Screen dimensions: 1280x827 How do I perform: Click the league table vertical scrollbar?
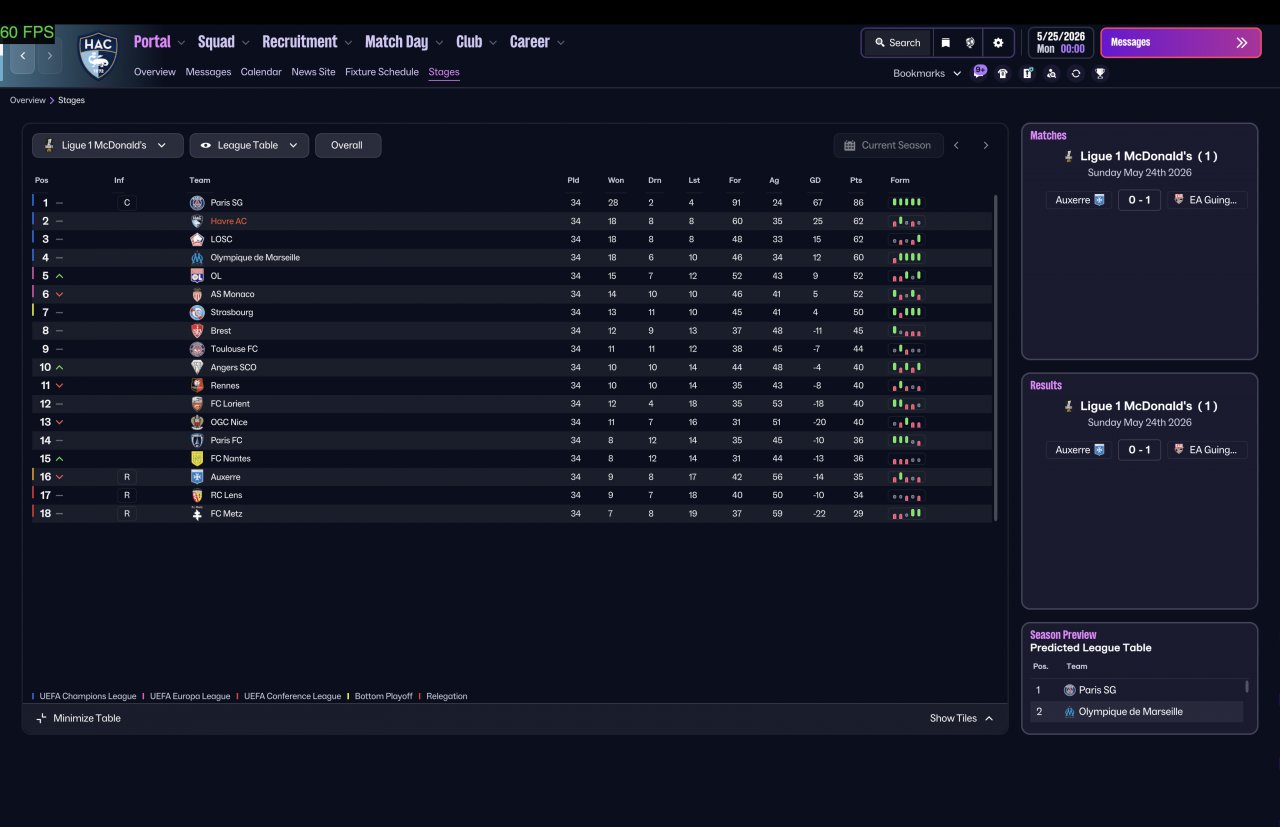tap(995, 357)
